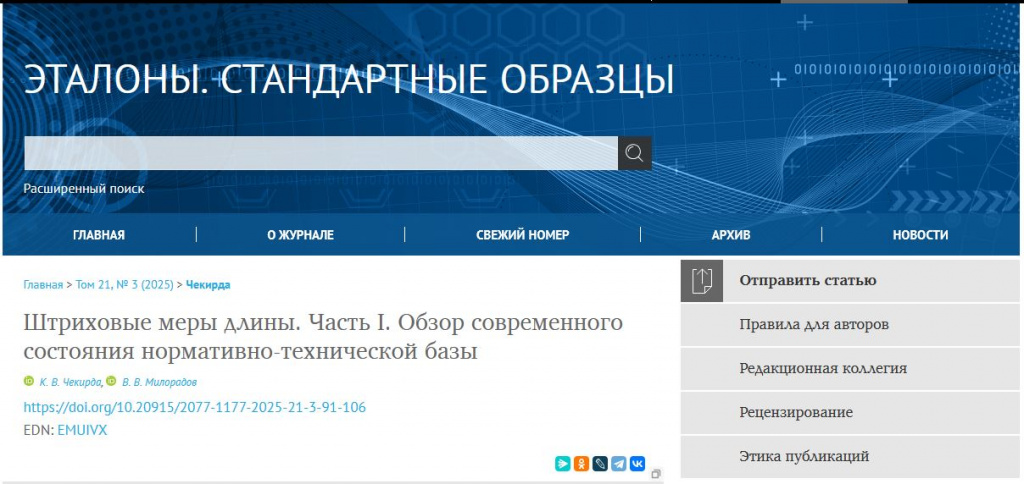Open Этика публикаций sidebar link
The height and width of the screenshot is (484, 1024).
(x=850, y=457)
